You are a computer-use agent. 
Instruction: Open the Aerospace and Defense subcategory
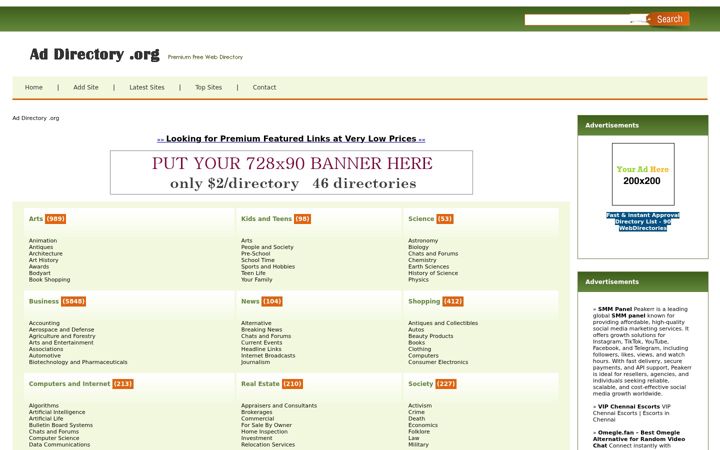[x=62, y=330]
